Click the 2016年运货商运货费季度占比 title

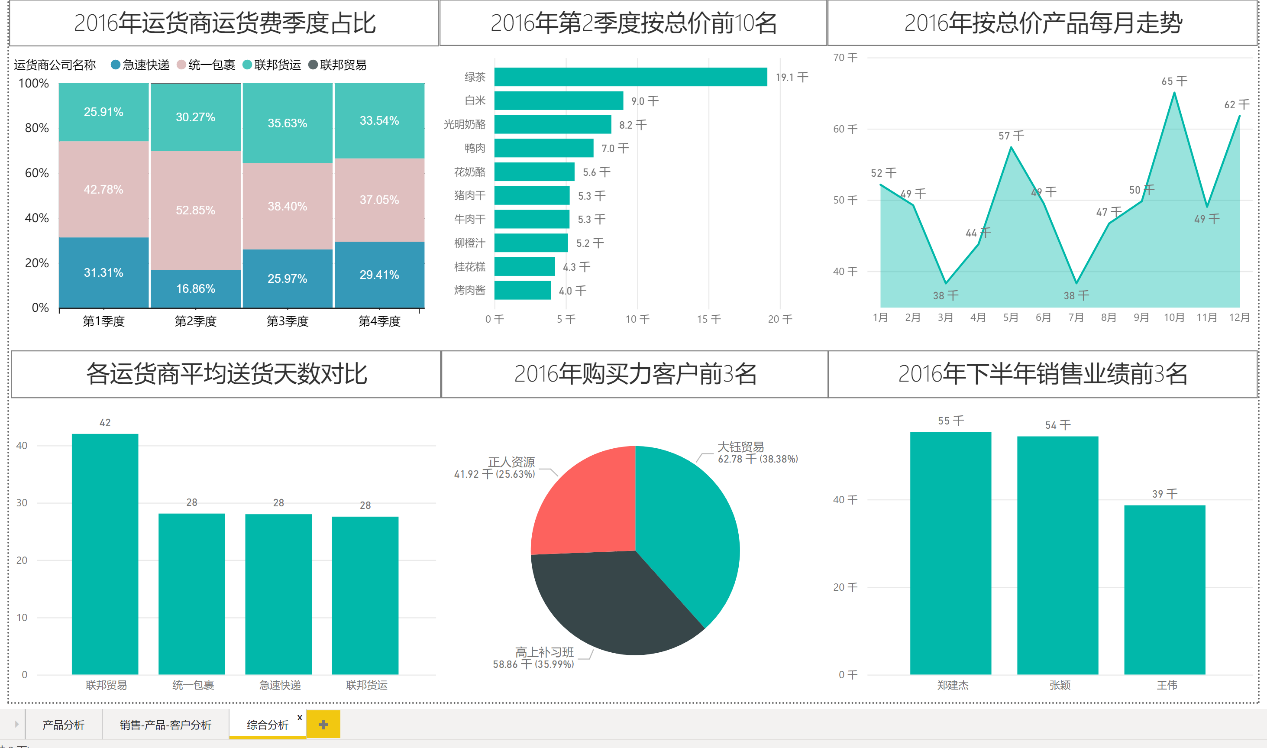(x=225, y=23)
